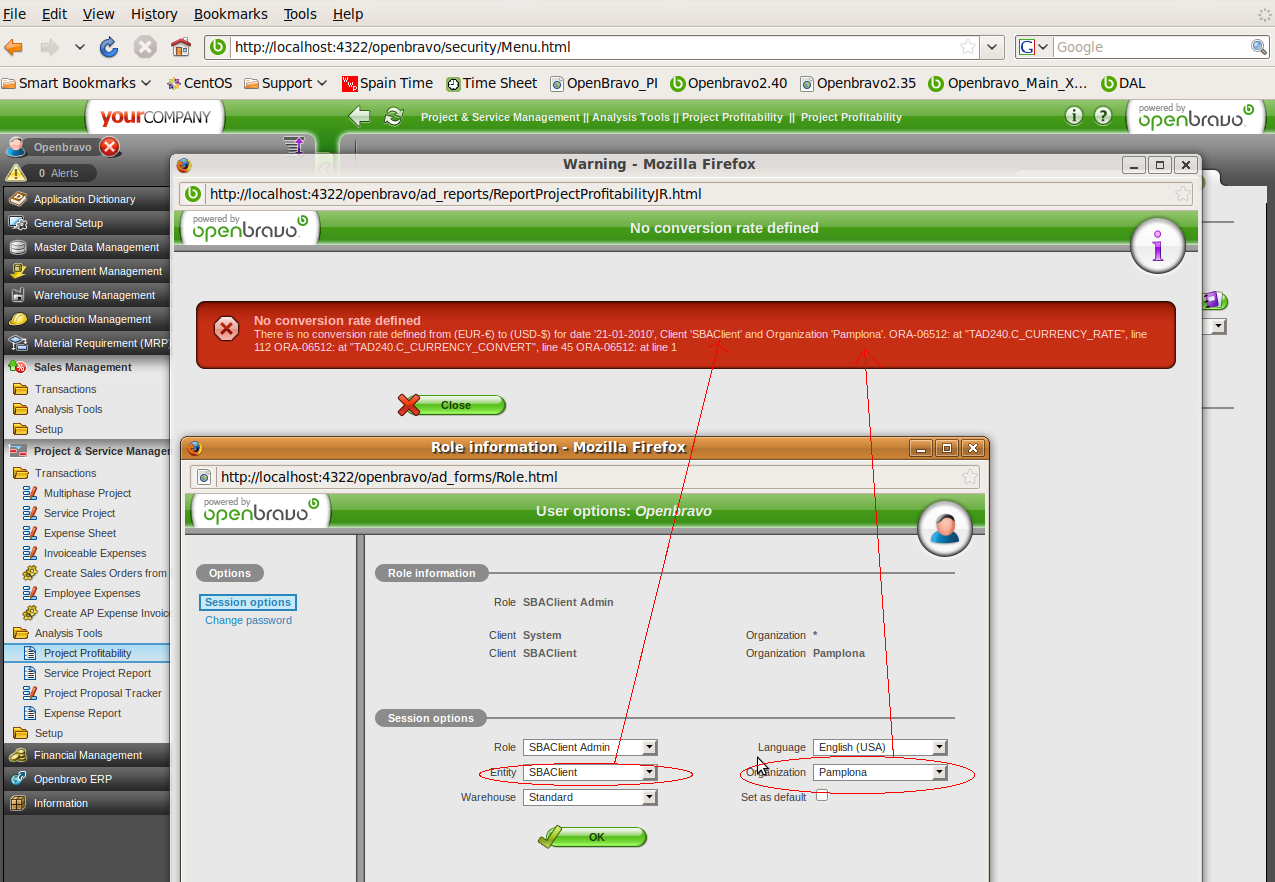
Task: Open Production Management module
Action: (85, 319)
